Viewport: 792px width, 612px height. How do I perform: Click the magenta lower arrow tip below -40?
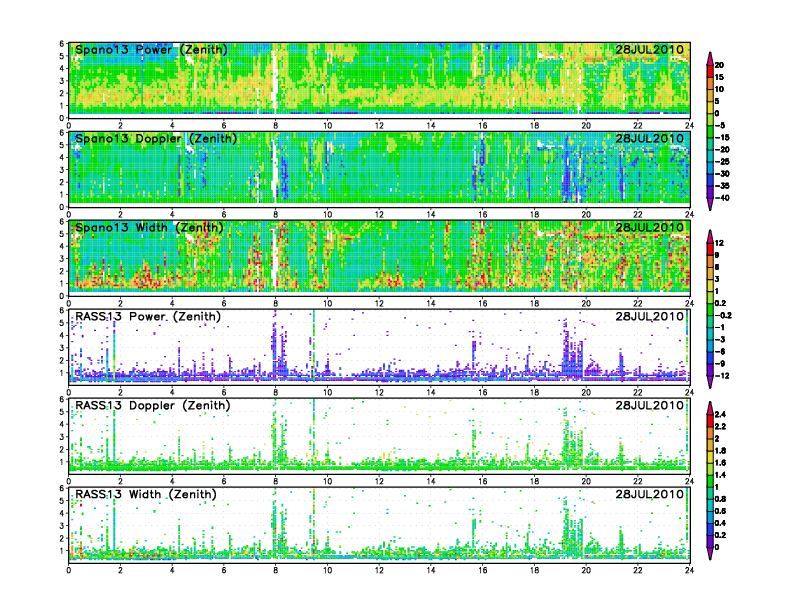(x=710, y=204)
